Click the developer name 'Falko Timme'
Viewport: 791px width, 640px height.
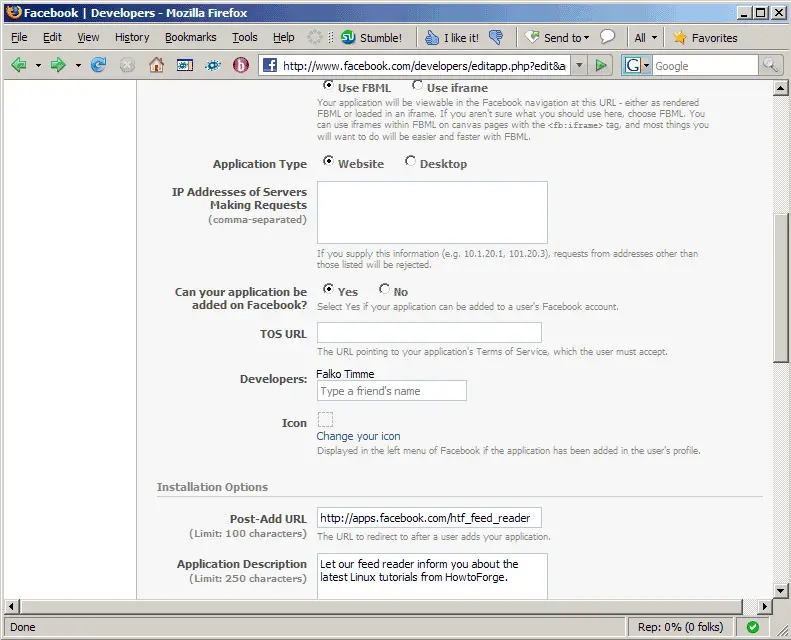(345, 374)
